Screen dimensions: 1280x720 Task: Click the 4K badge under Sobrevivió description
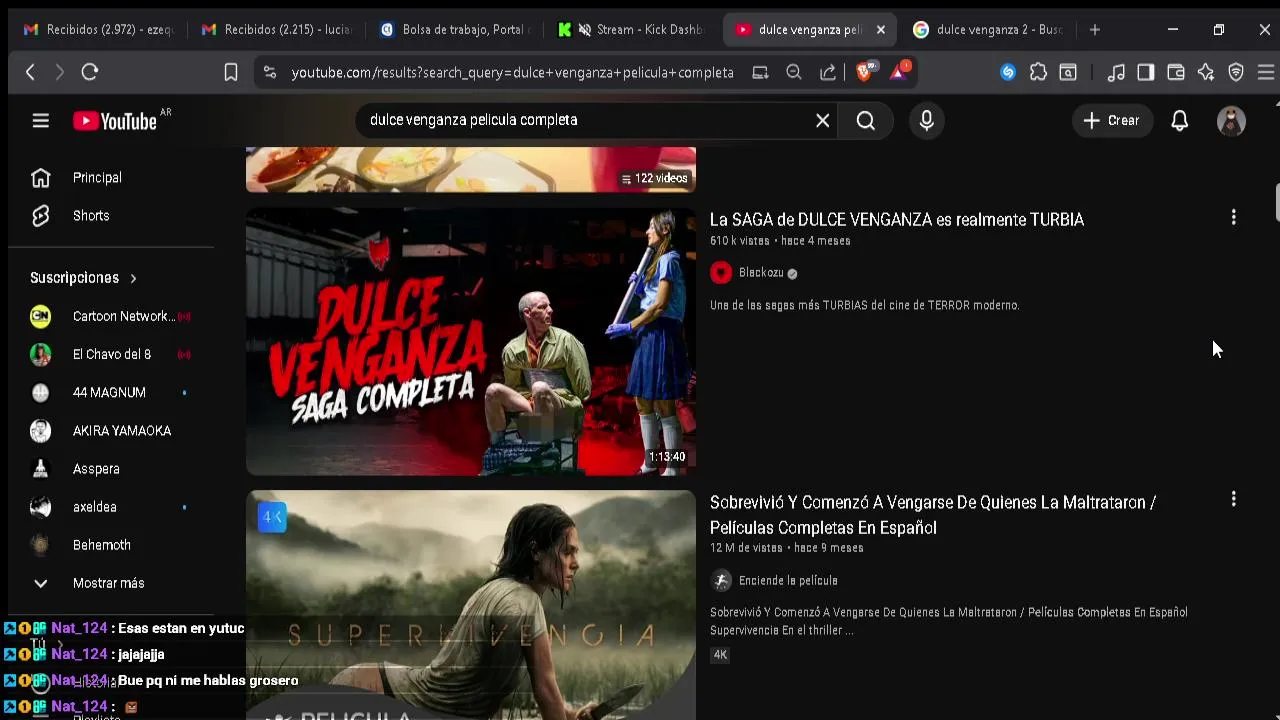[x=720, y=655]
